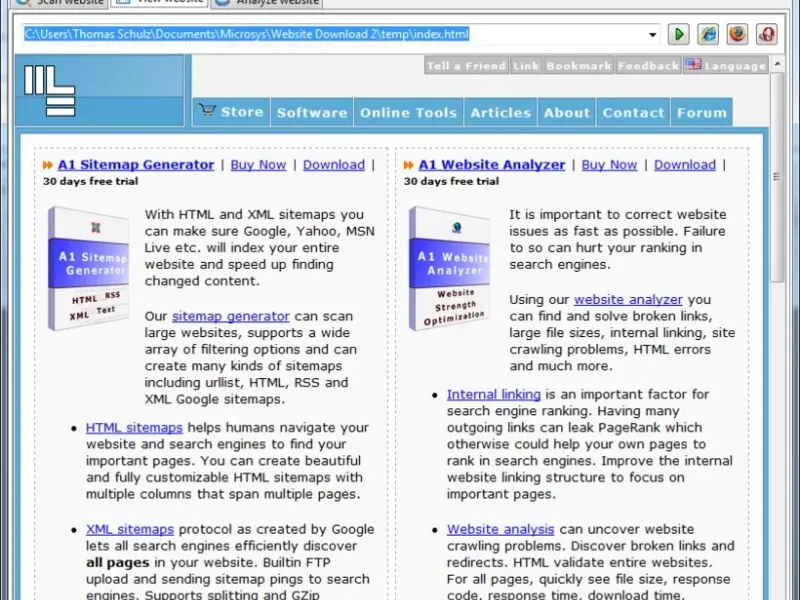800x600 pixels.
Task: Click the page scrollbar up arrow
Action: [777, 64]
